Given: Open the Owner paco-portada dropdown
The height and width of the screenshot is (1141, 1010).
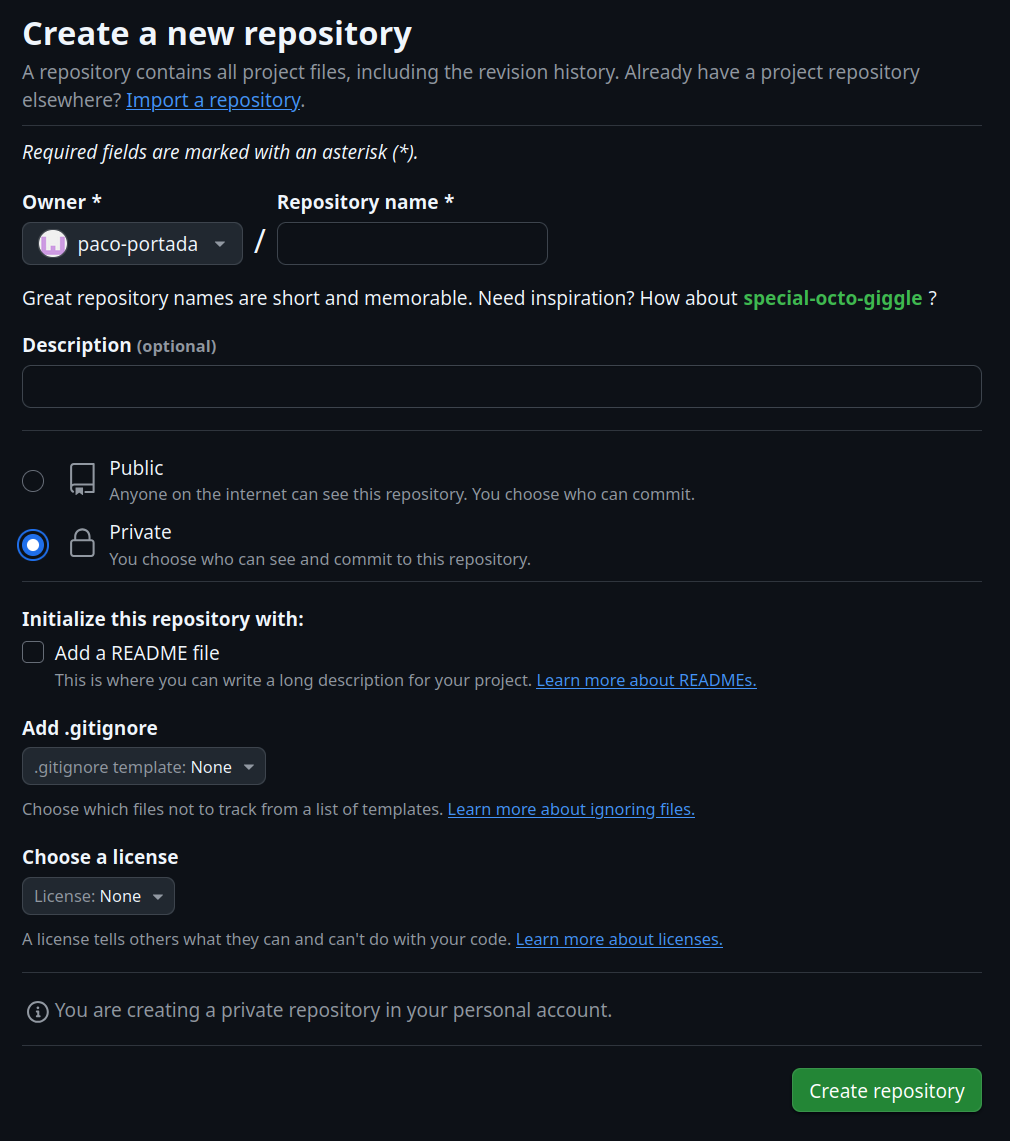Looking at the screenshot, I should point(132,244).
